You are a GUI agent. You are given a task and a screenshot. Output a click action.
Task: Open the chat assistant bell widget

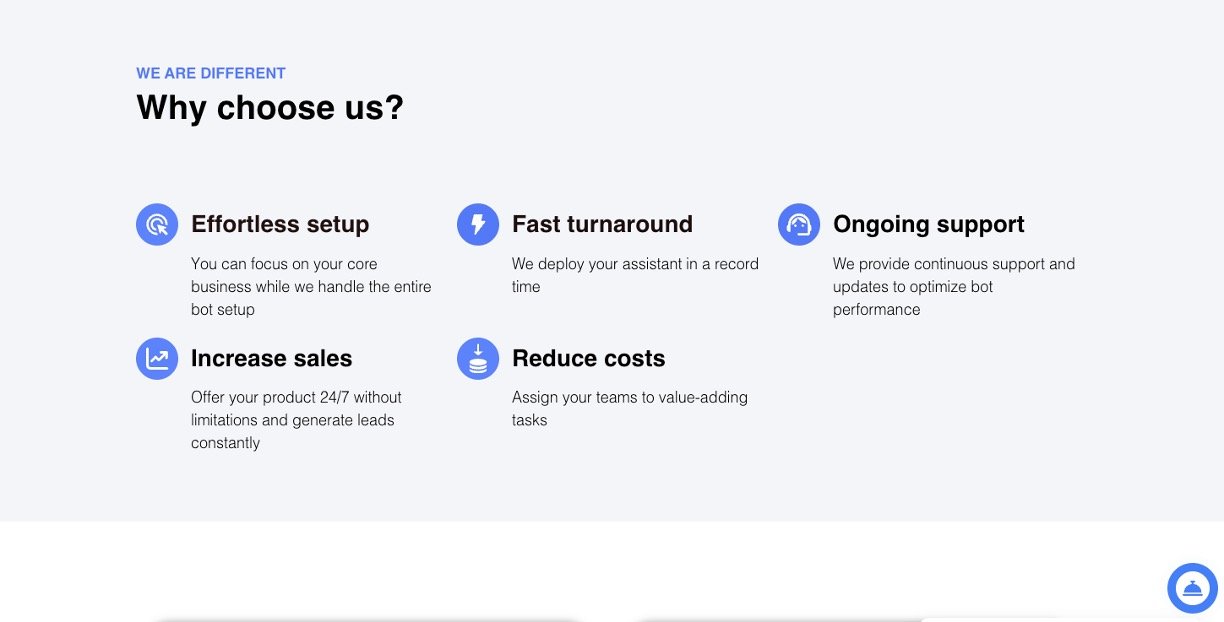(x=1192, y=588)
